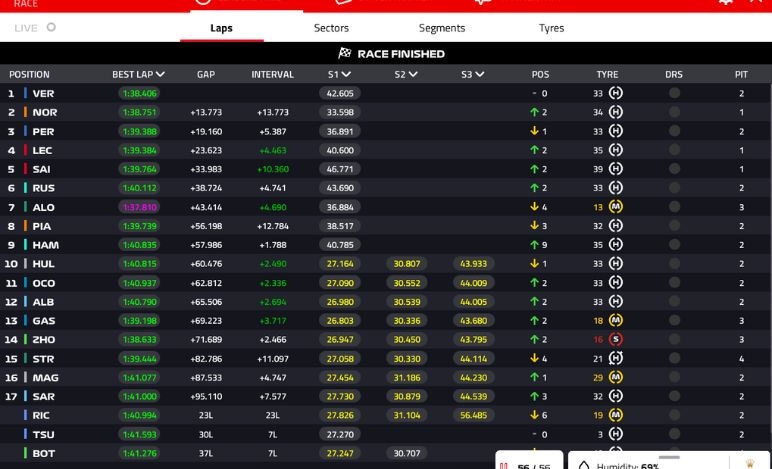Select driver LEC in the standings
772x469 pixels.
coord(42,150)
